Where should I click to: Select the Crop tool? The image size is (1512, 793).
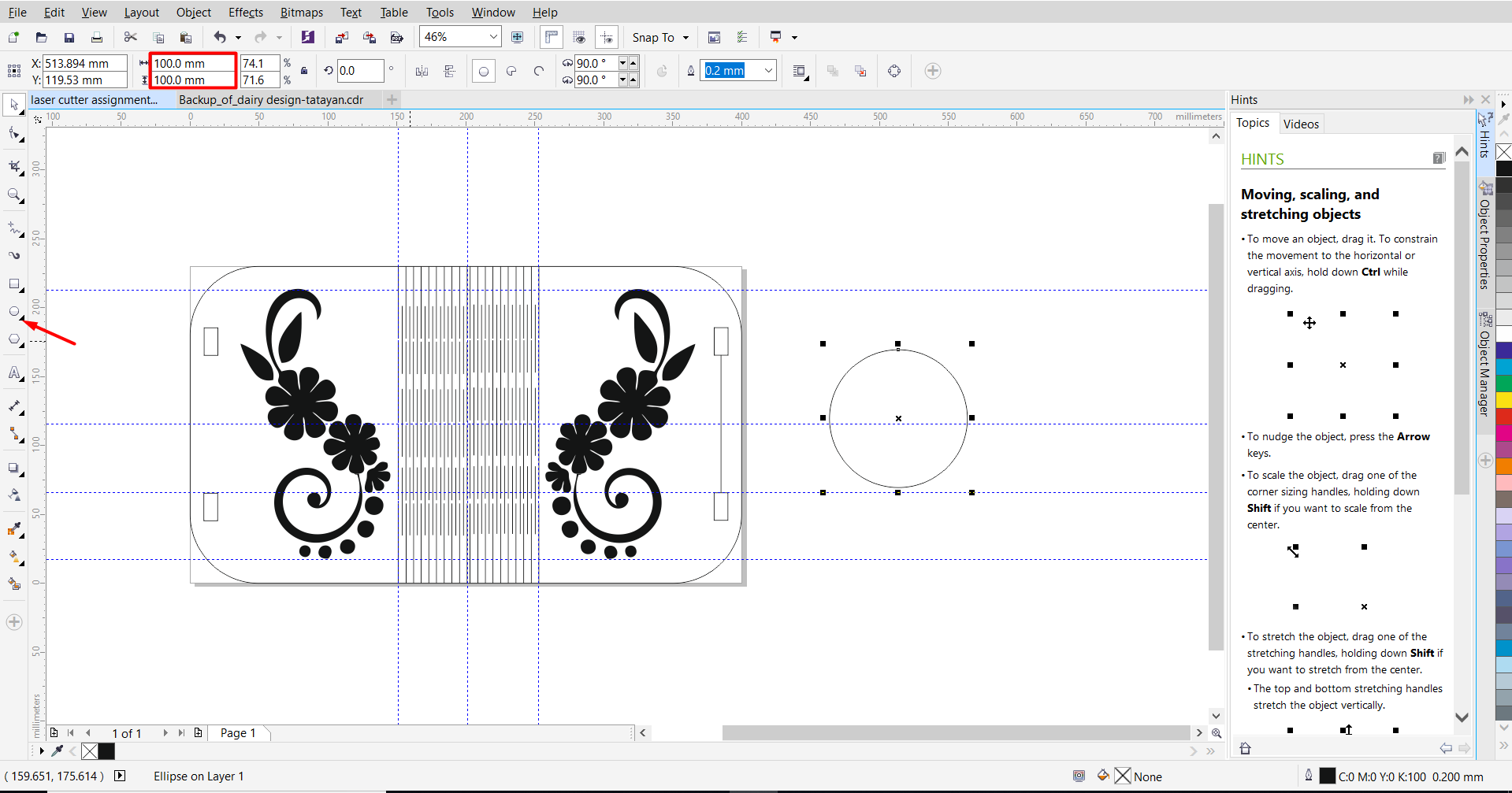pos(14,166)
